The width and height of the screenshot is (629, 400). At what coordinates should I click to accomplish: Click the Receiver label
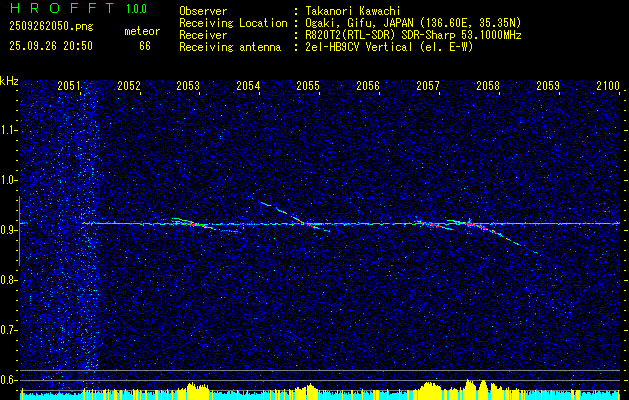point(203,35)
